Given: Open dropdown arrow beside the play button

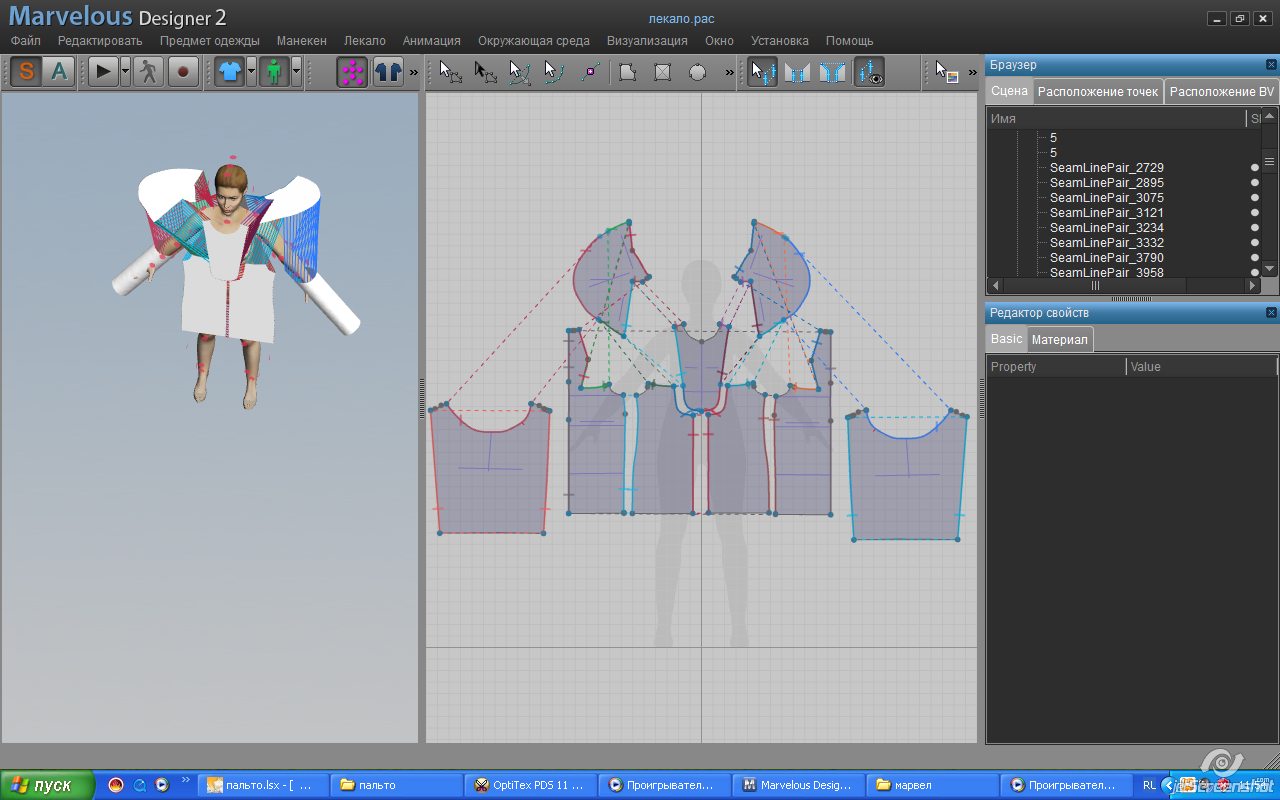Looking at the screenshot, I should [125, 72].
